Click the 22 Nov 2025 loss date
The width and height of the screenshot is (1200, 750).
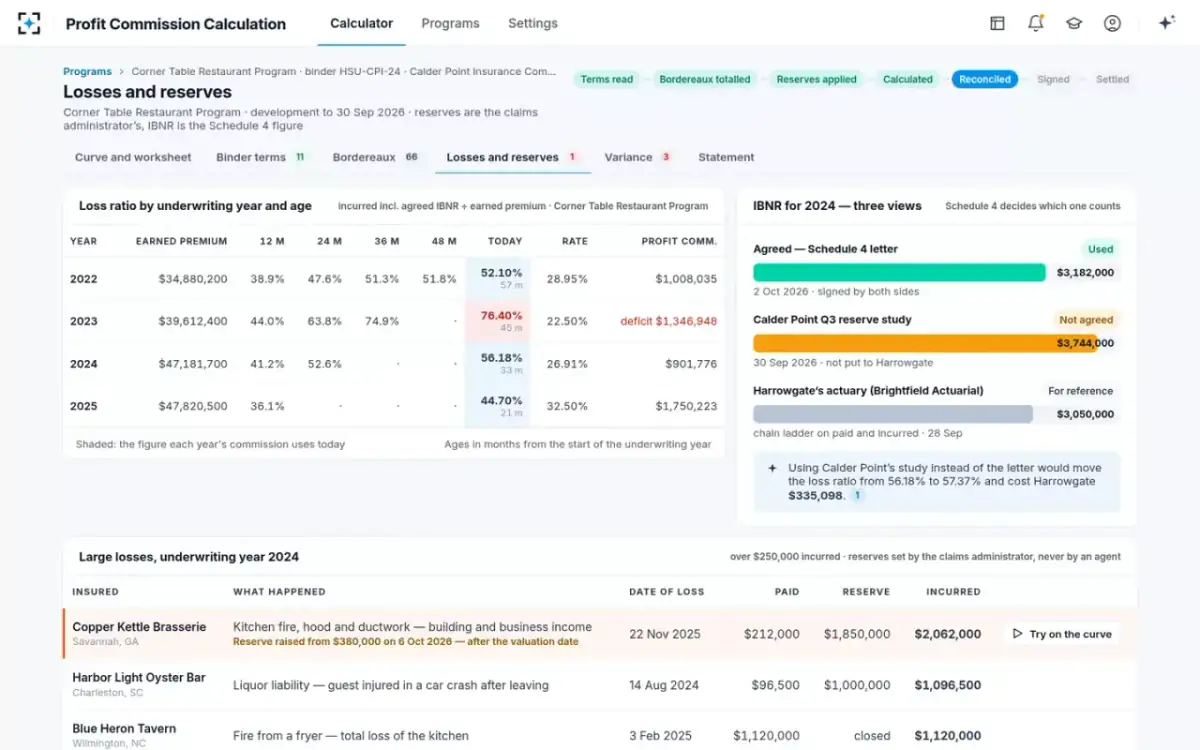click(x=665, y=634)
